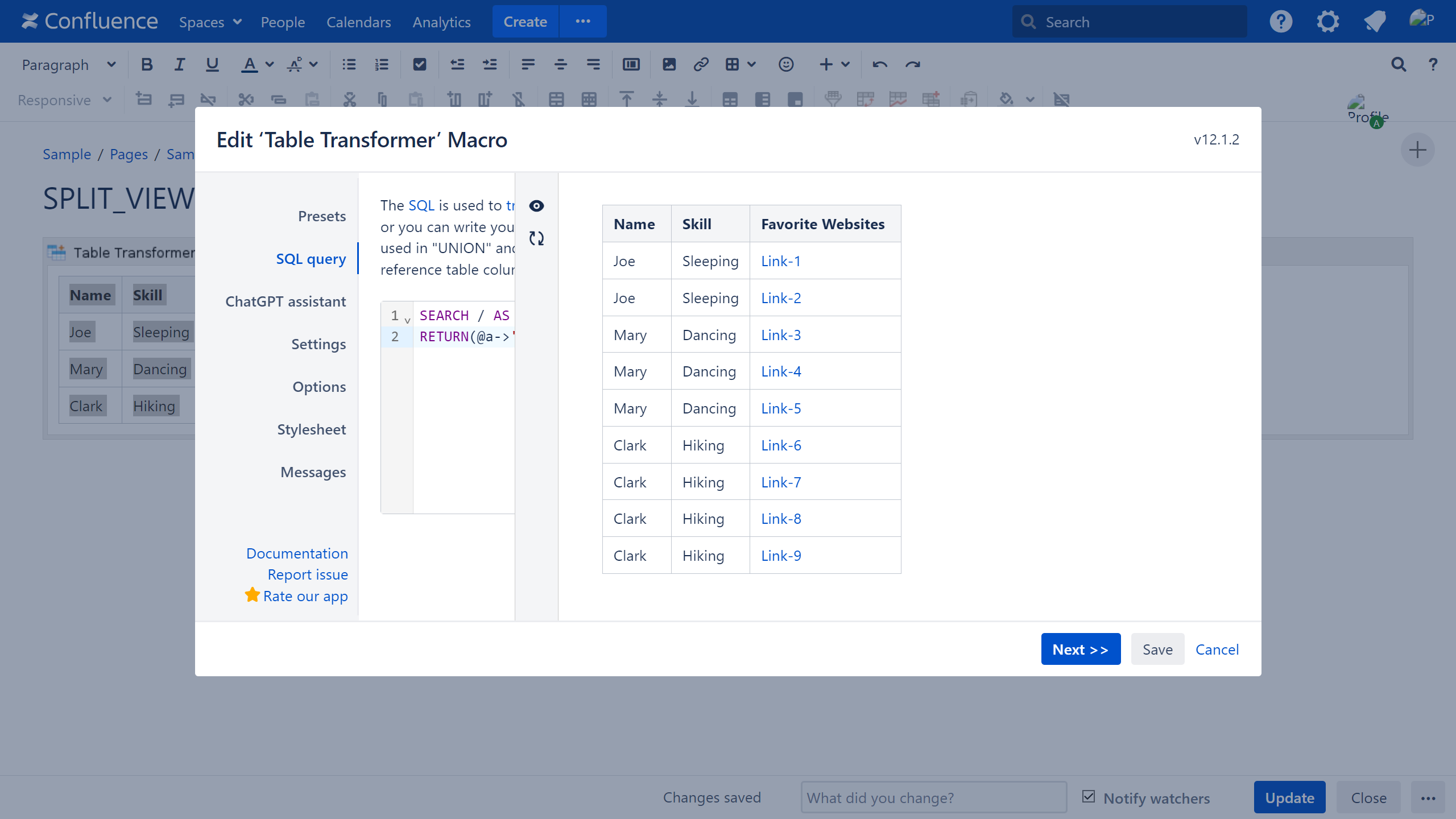This screenshot has height=819, width=1456.
Task: Expand the table insert dropdown arrow
Action: (x=751, y=64)
